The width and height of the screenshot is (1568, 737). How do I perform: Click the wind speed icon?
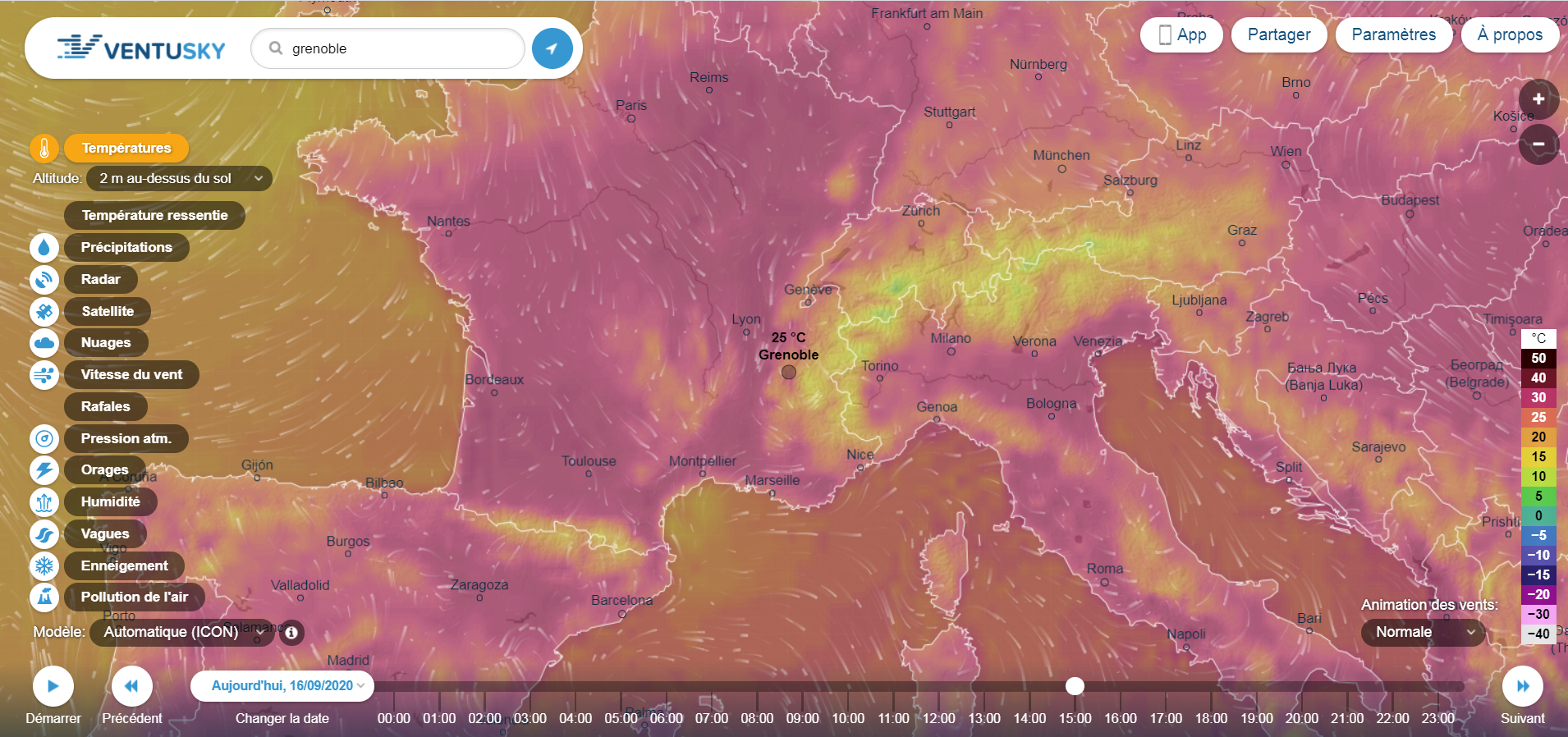[x=44, y=374]
